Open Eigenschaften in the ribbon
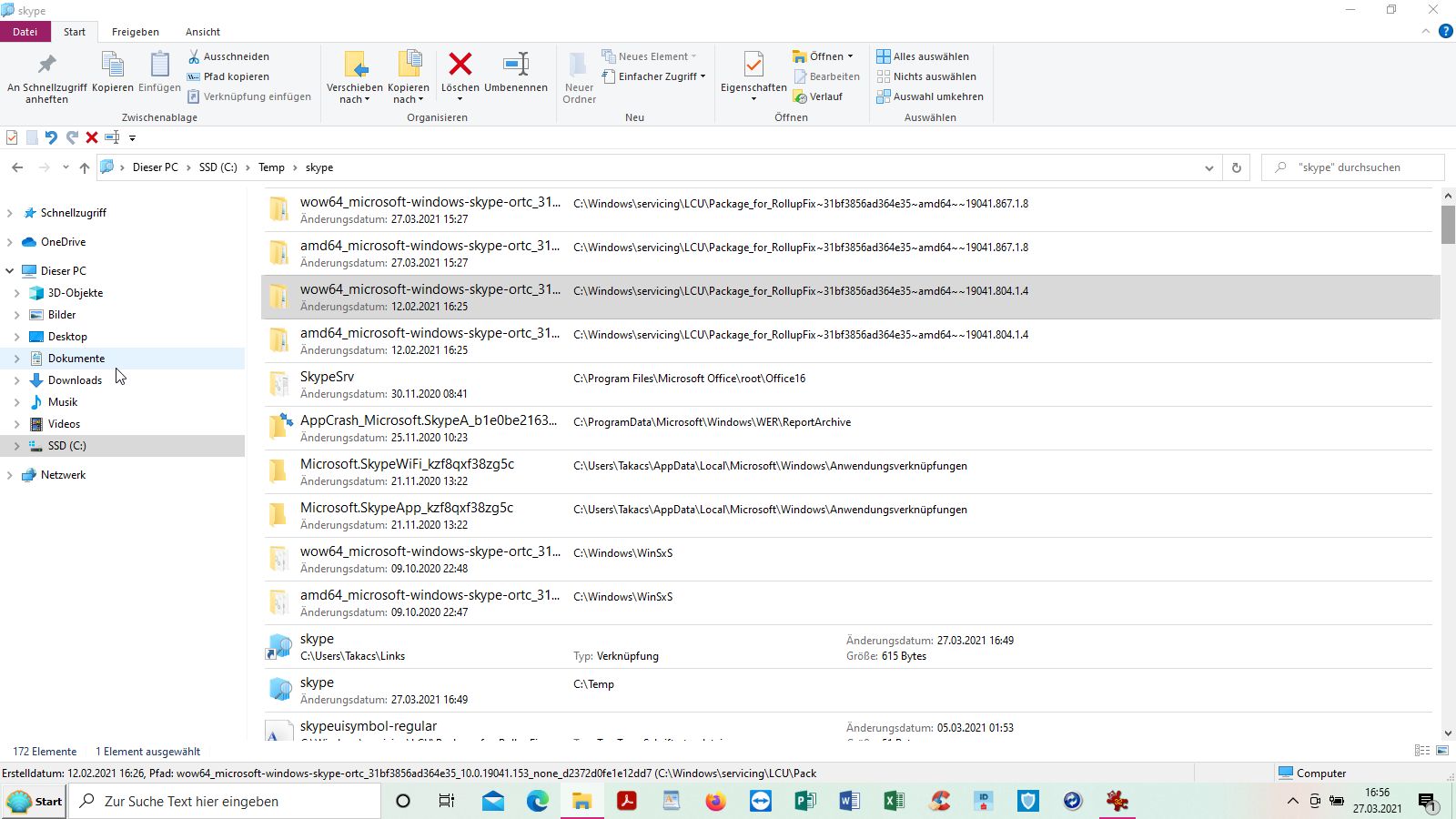Image resolution: width=1456 pixels, height=819 pixels. click(753, 77)
